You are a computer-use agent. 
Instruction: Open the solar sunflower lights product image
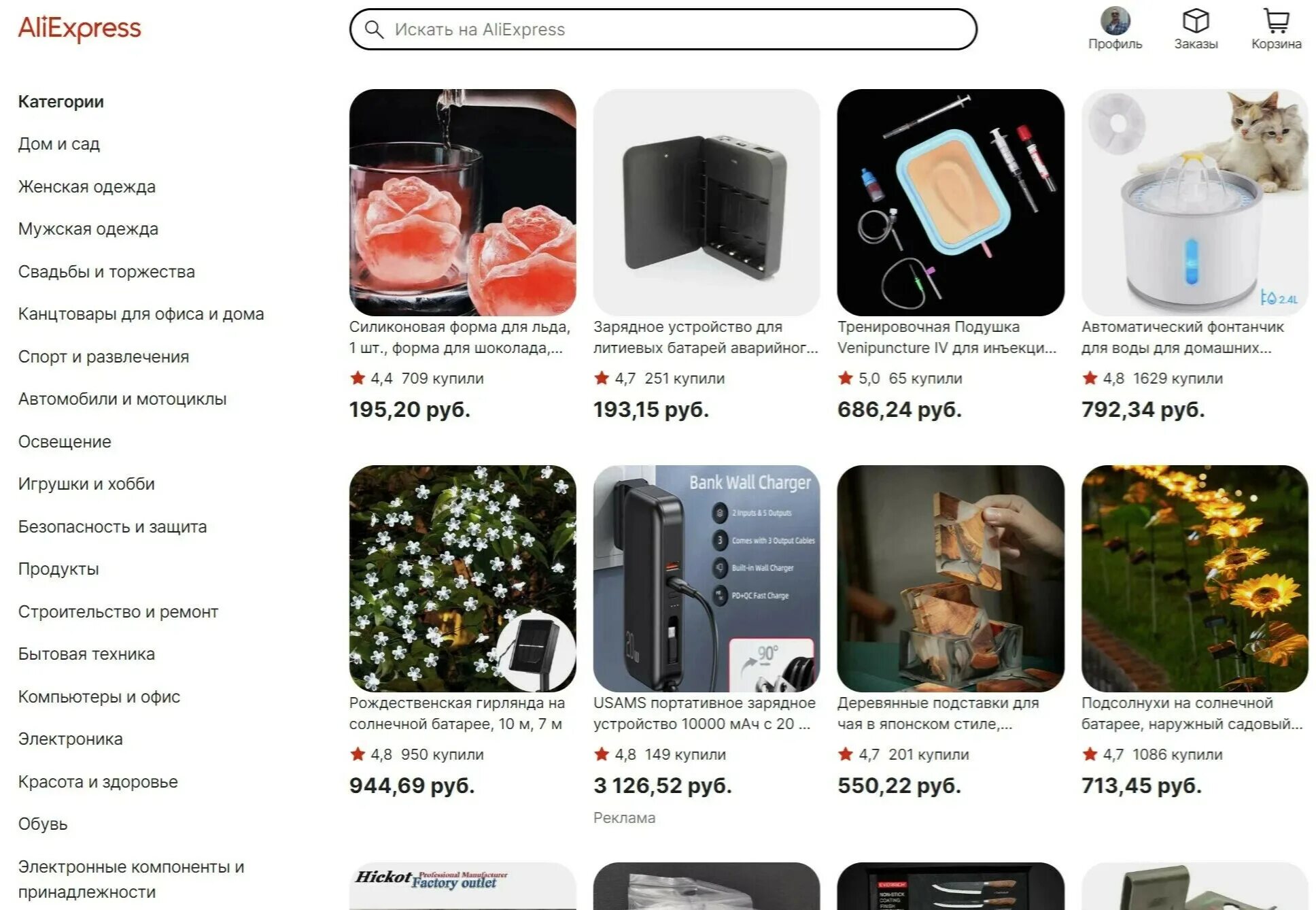click(x=1195, y=579)
